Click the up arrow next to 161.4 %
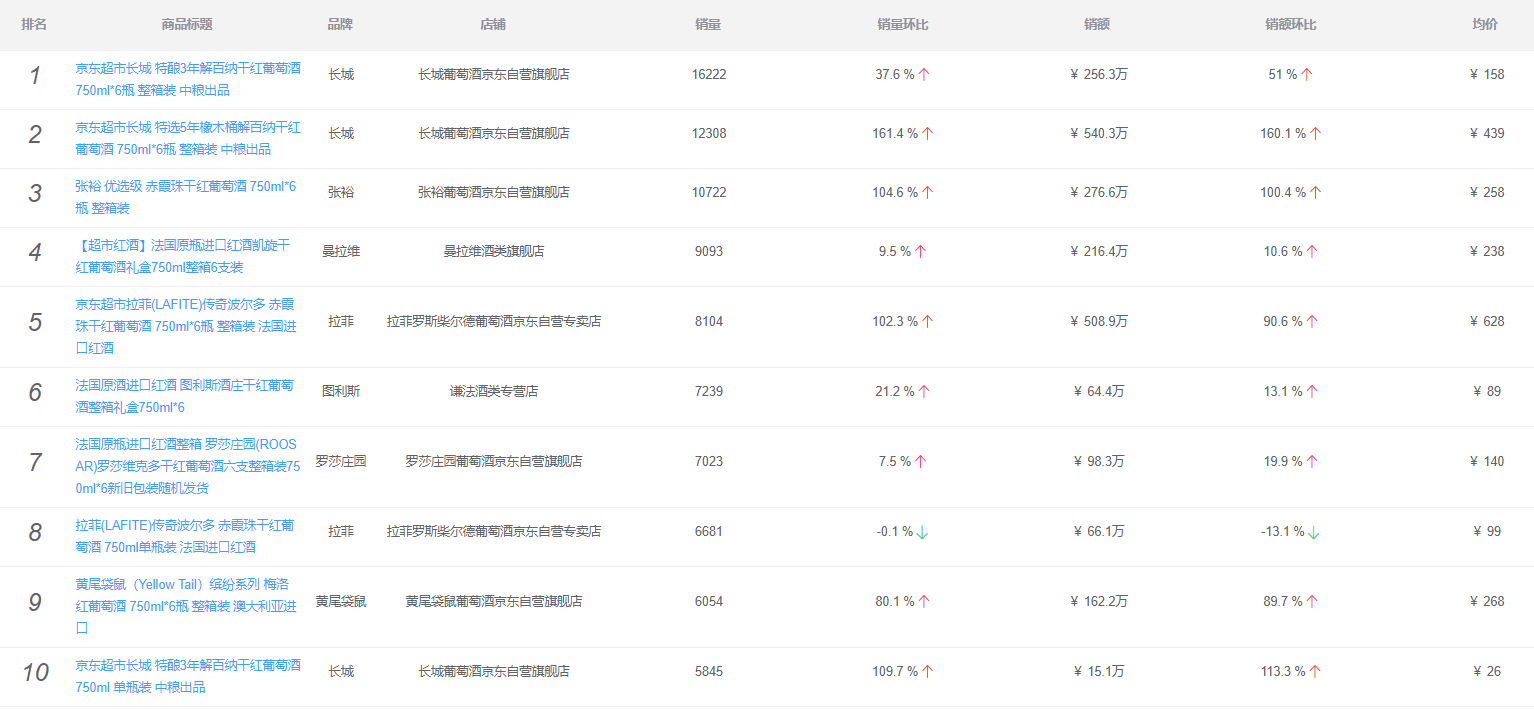 [x=927, y=134]
